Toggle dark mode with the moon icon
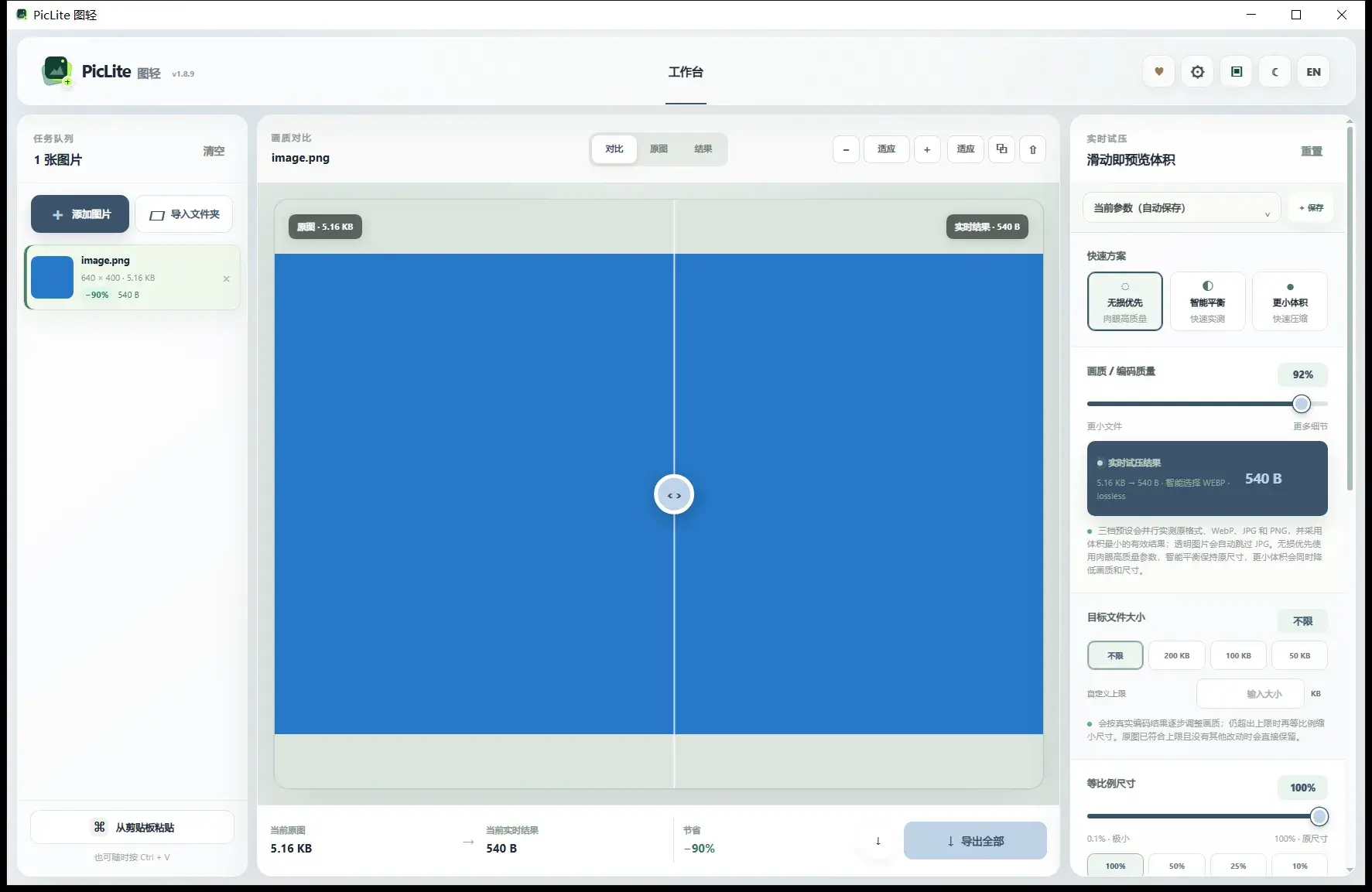1372x892 pixels. pos(1274,72)
